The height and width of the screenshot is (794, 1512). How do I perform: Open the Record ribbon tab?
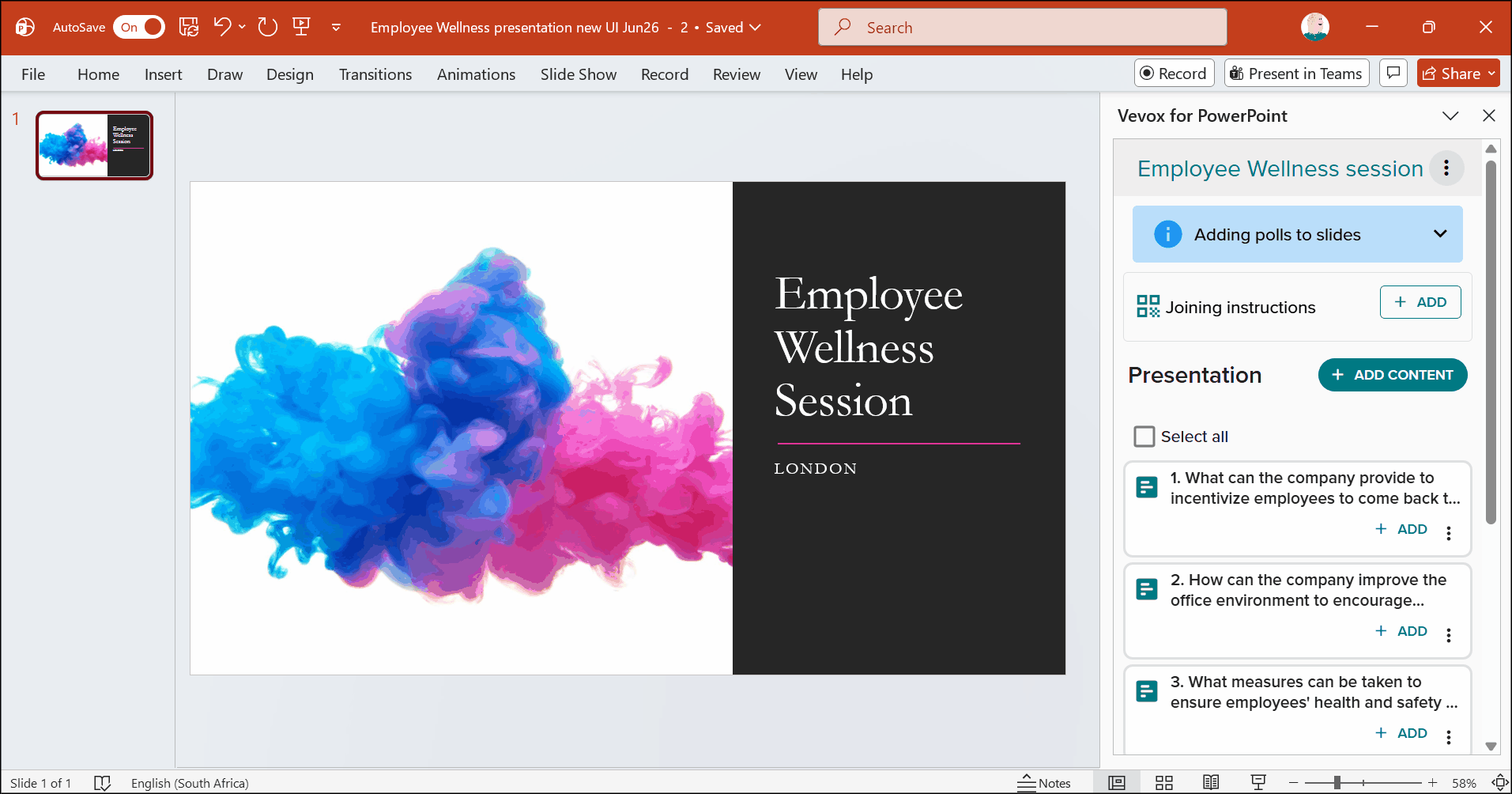(665, 74)
